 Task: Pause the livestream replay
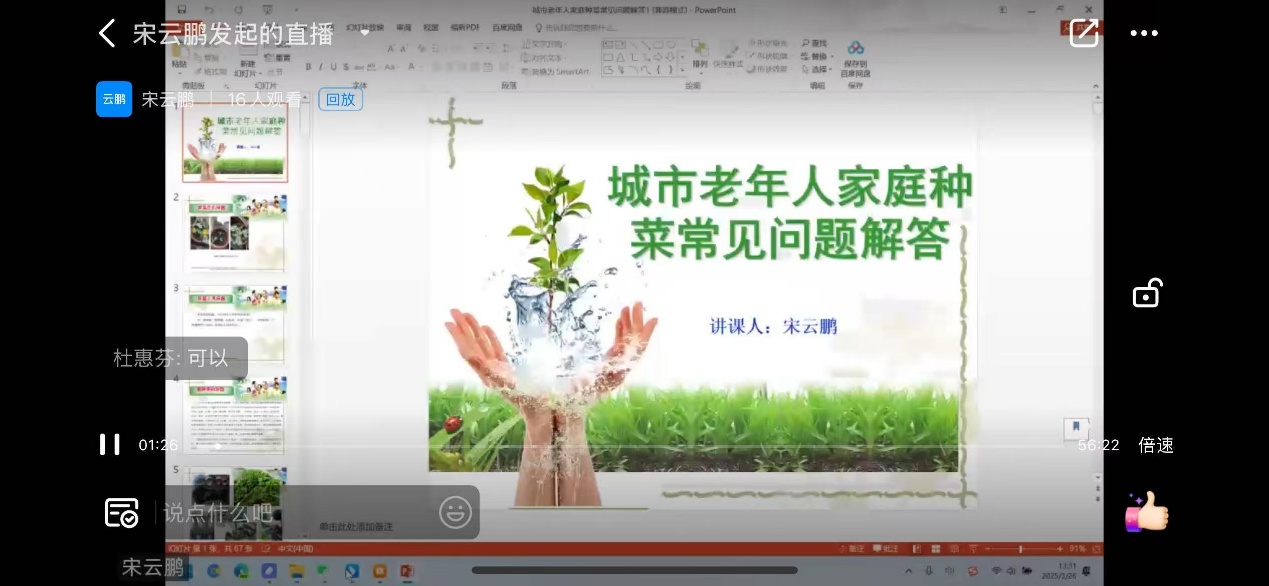(x=110, y=445)
